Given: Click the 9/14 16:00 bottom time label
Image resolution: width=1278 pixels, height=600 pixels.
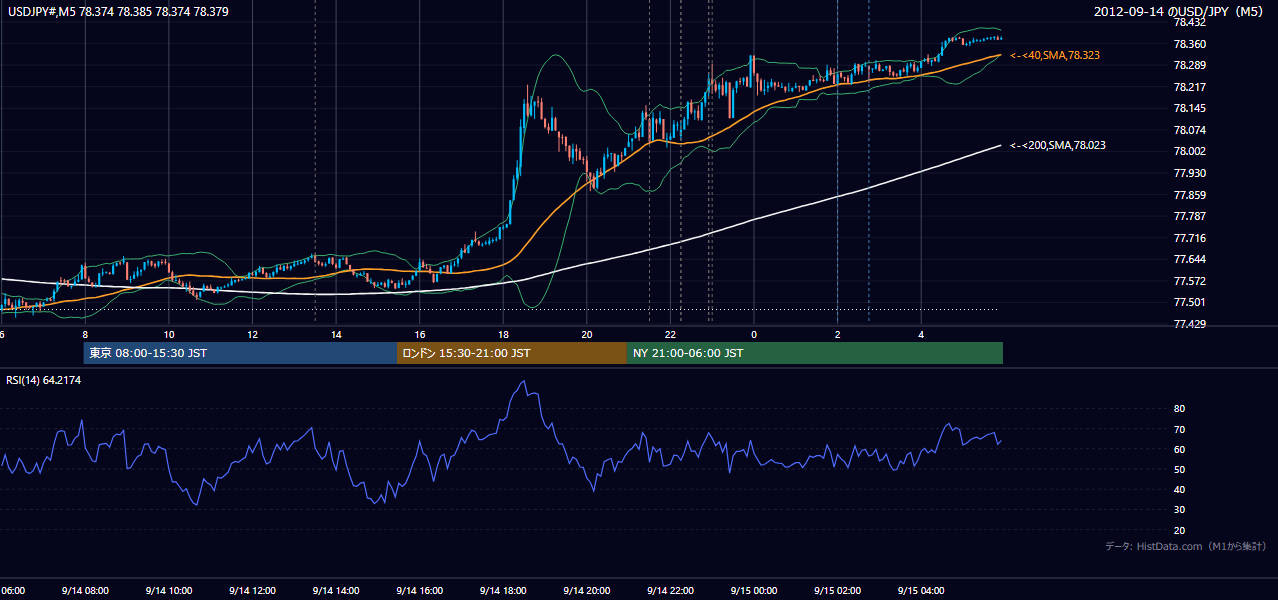Looking at the screenshot, I should [x=419, y=591].
